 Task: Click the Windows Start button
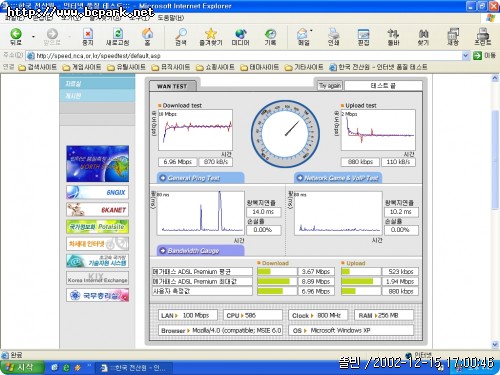click(22, 368)
